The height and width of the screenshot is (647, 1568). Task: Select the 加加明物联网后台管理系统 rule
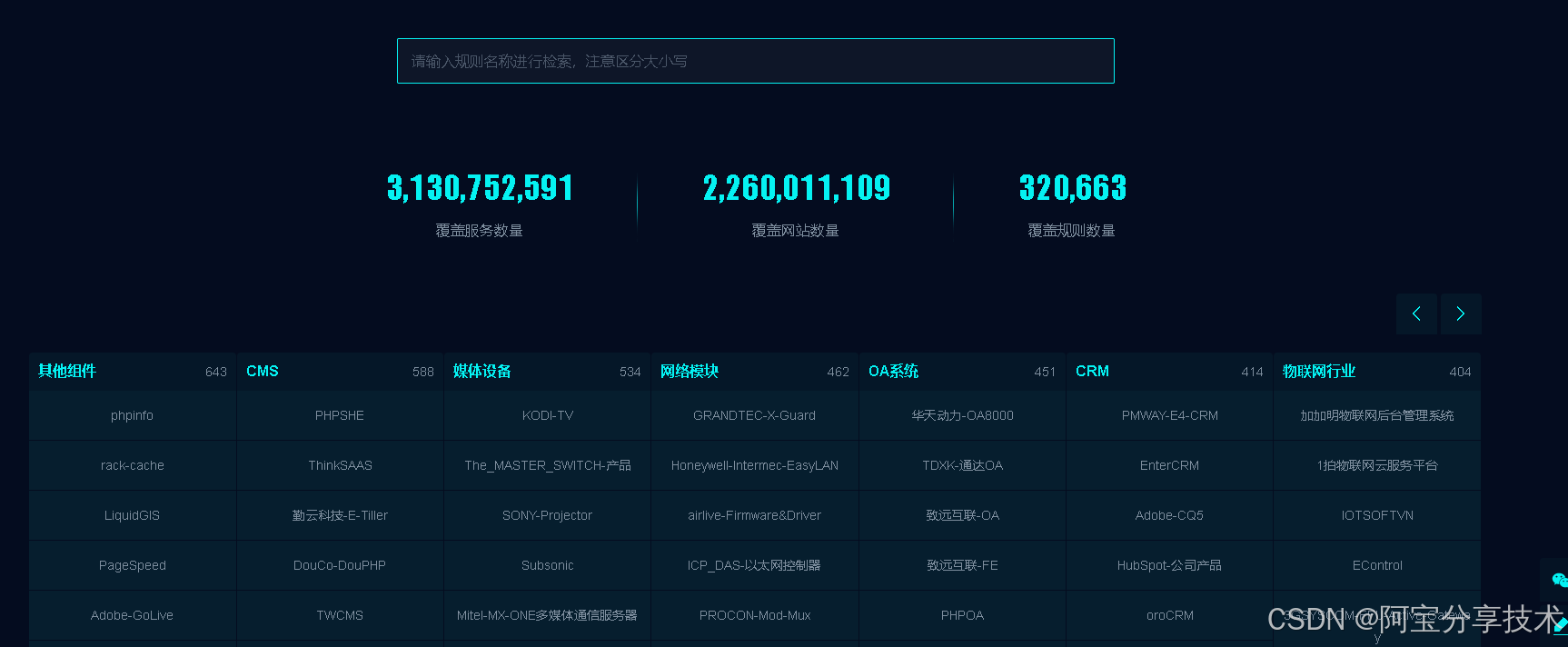coord(1377,415)
